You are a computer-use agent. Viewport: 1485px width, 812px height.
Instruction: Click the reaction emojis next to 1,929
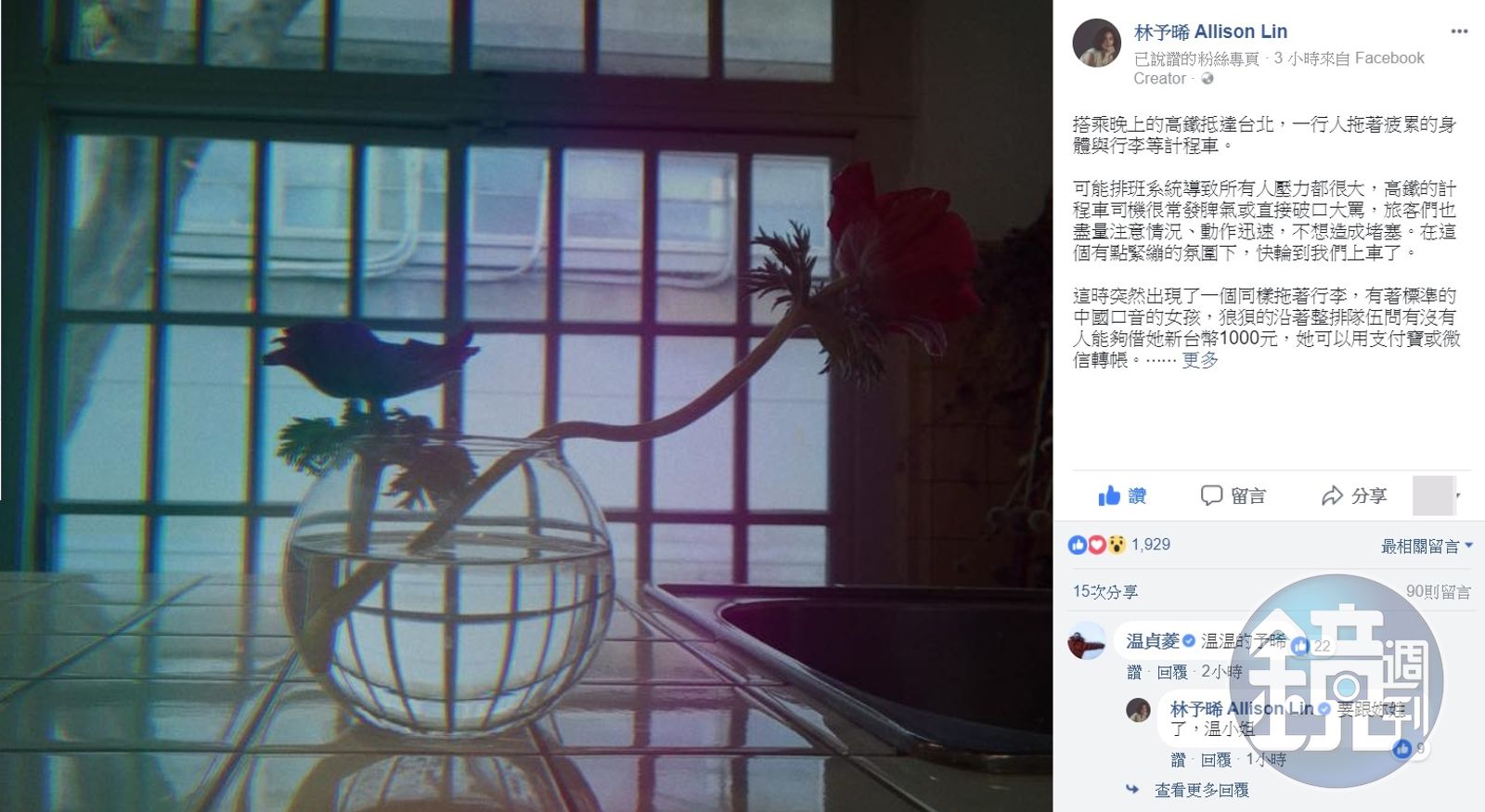[x=1097, y=545]
